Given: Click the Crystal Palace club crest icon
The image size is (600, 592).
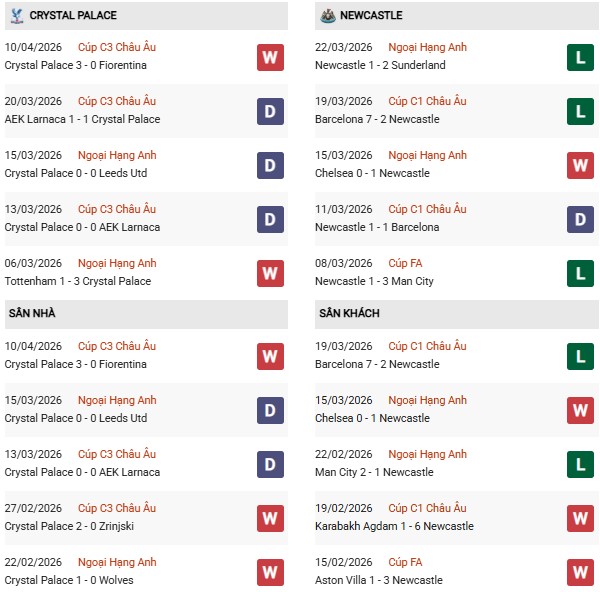Looking at the screenshot, I should 17,15.
